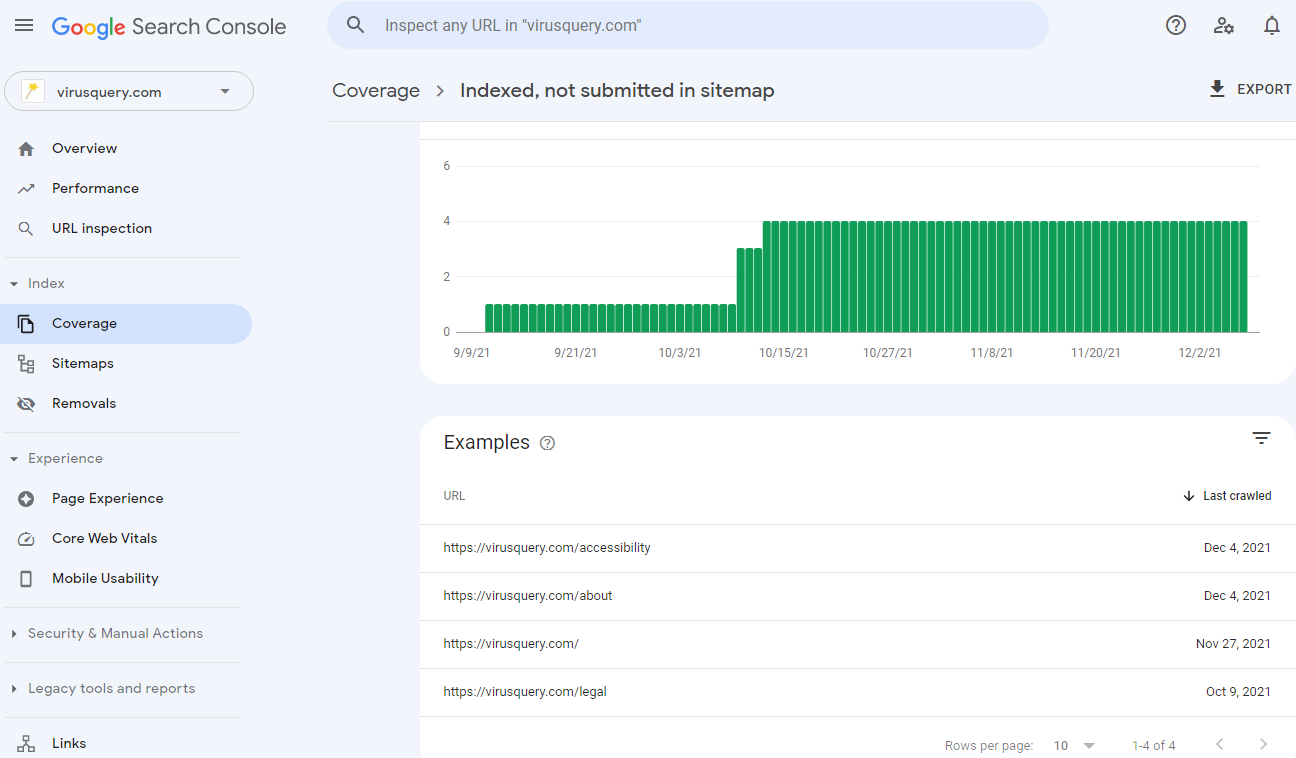
Task: Open Mobile Usability menu item
Action: (x=126, y=579)
